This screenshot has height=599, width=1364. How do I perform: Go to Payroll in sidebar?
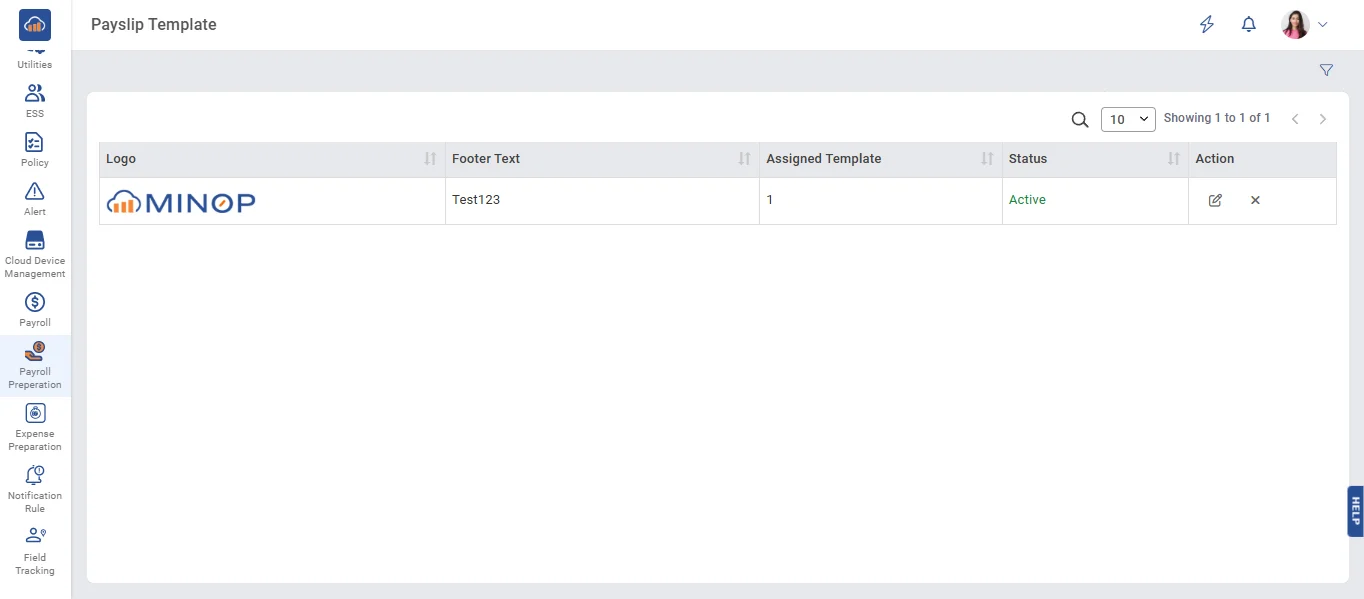tap(35, 309)
